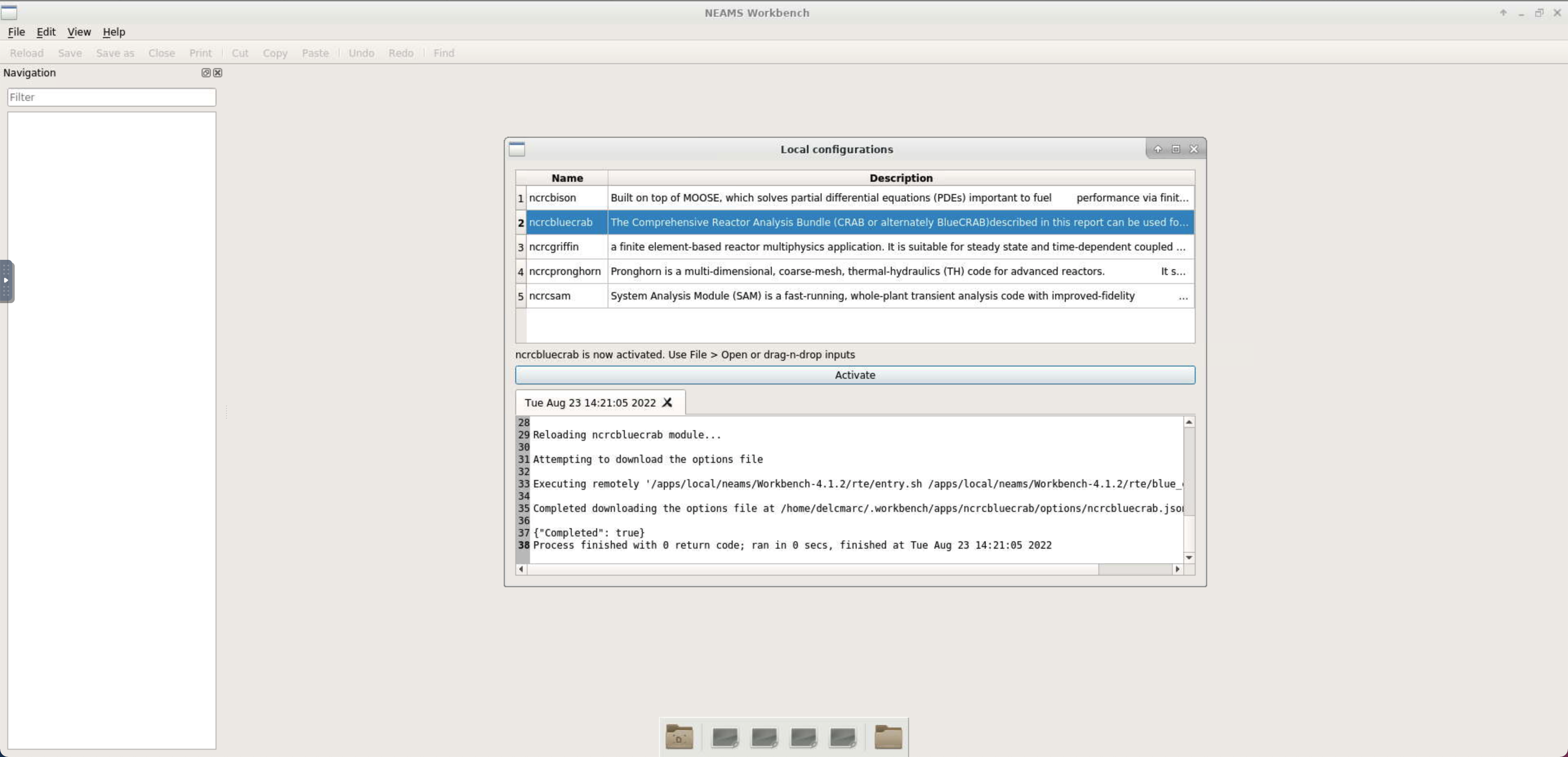The image size is (1568, 757).
Task: Restore the NEAMS Workbench main window size
Action: point(1539,12)
